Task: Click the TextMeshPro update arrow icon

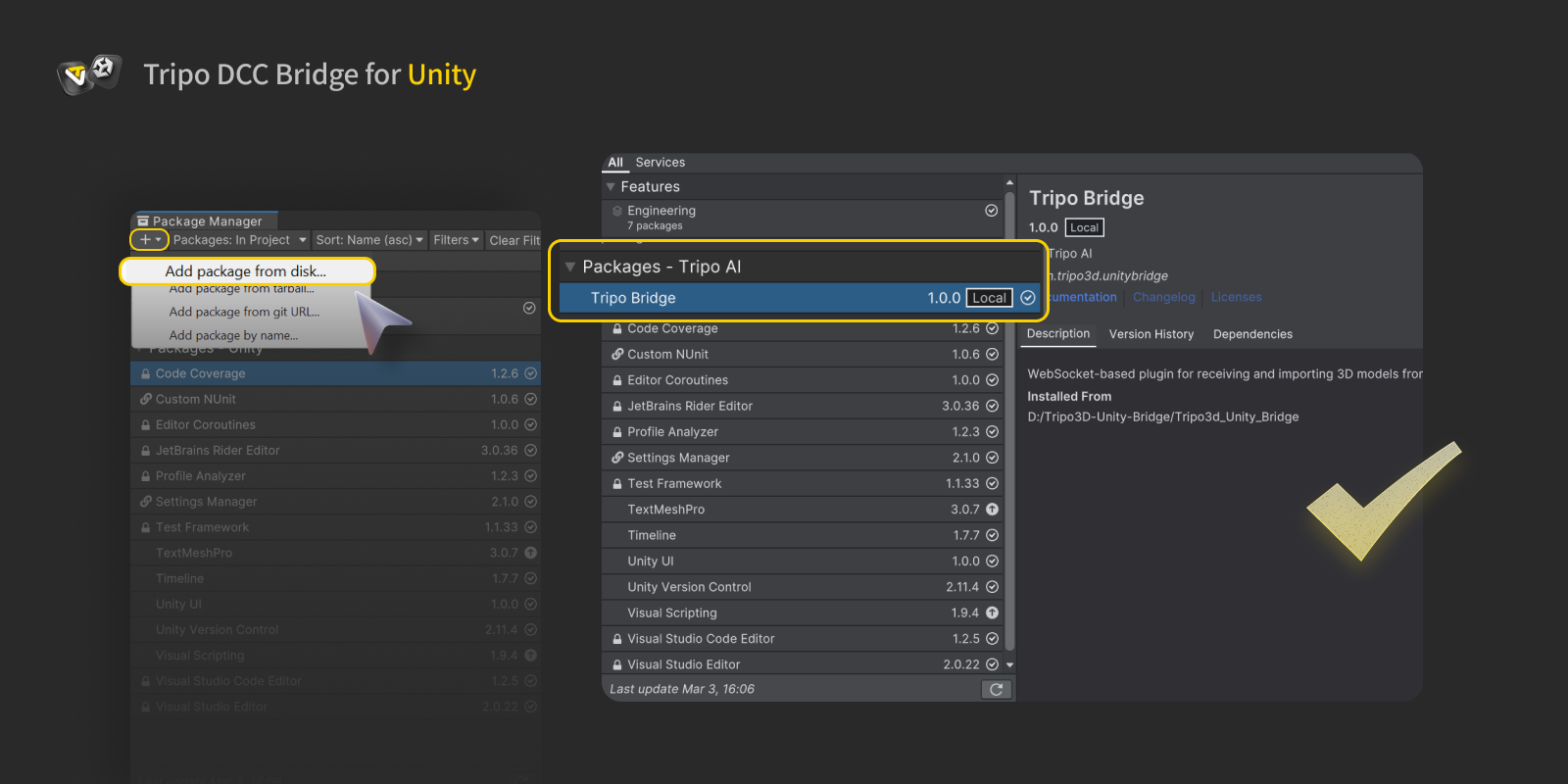Action: click(992, 510)
